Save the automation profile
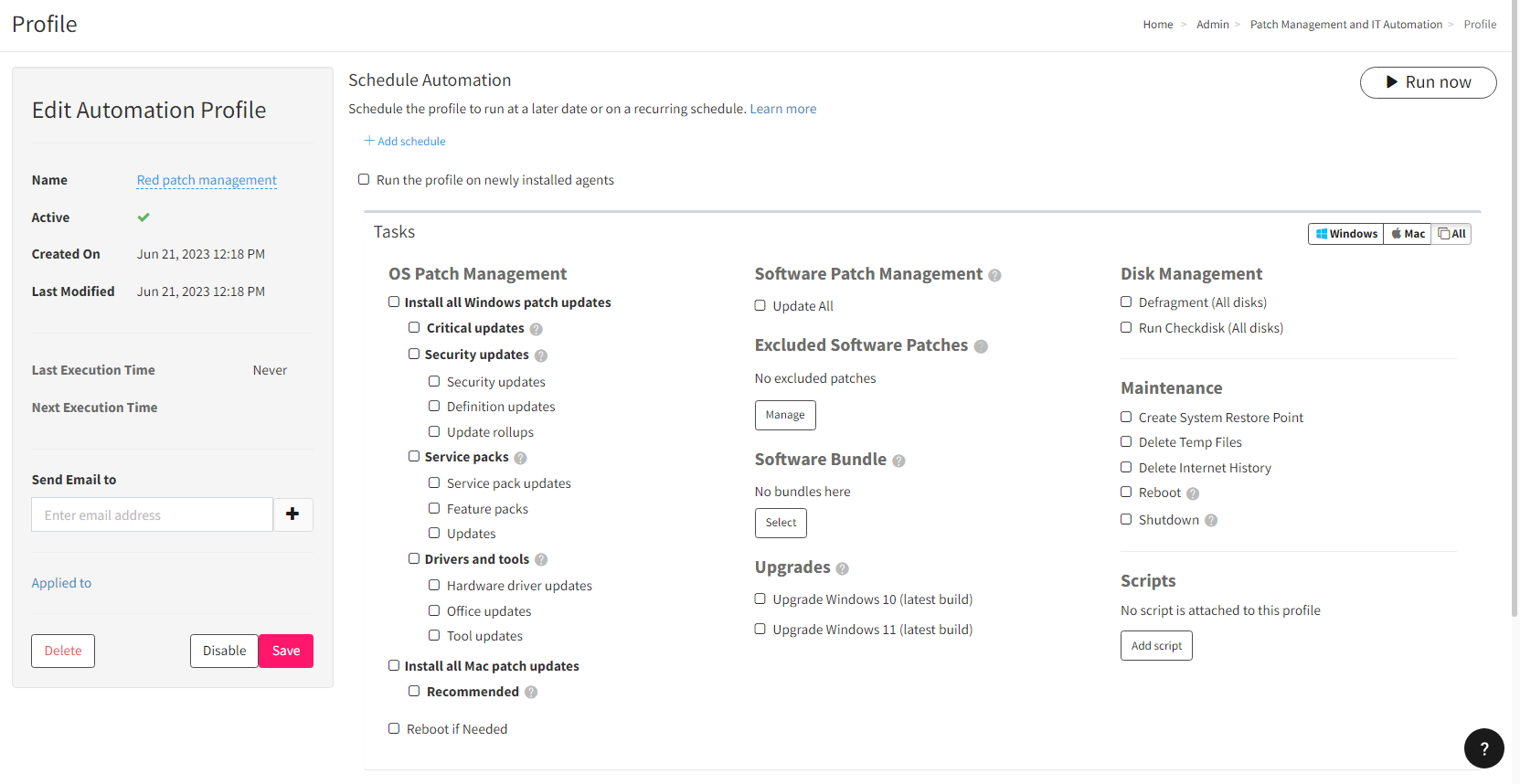Screen dimensions: 1520x784 [286, 651]
